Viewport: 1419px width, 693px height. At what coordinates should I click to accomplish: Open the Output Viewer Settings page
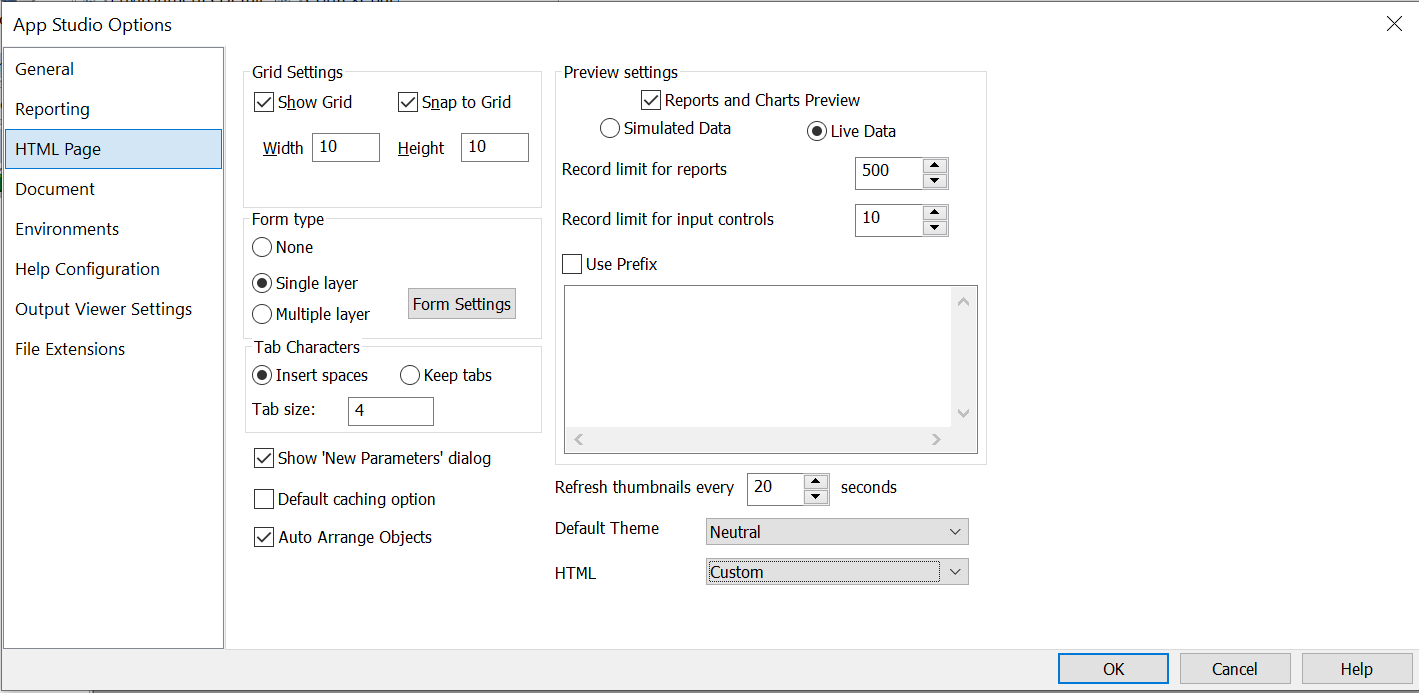103,309
